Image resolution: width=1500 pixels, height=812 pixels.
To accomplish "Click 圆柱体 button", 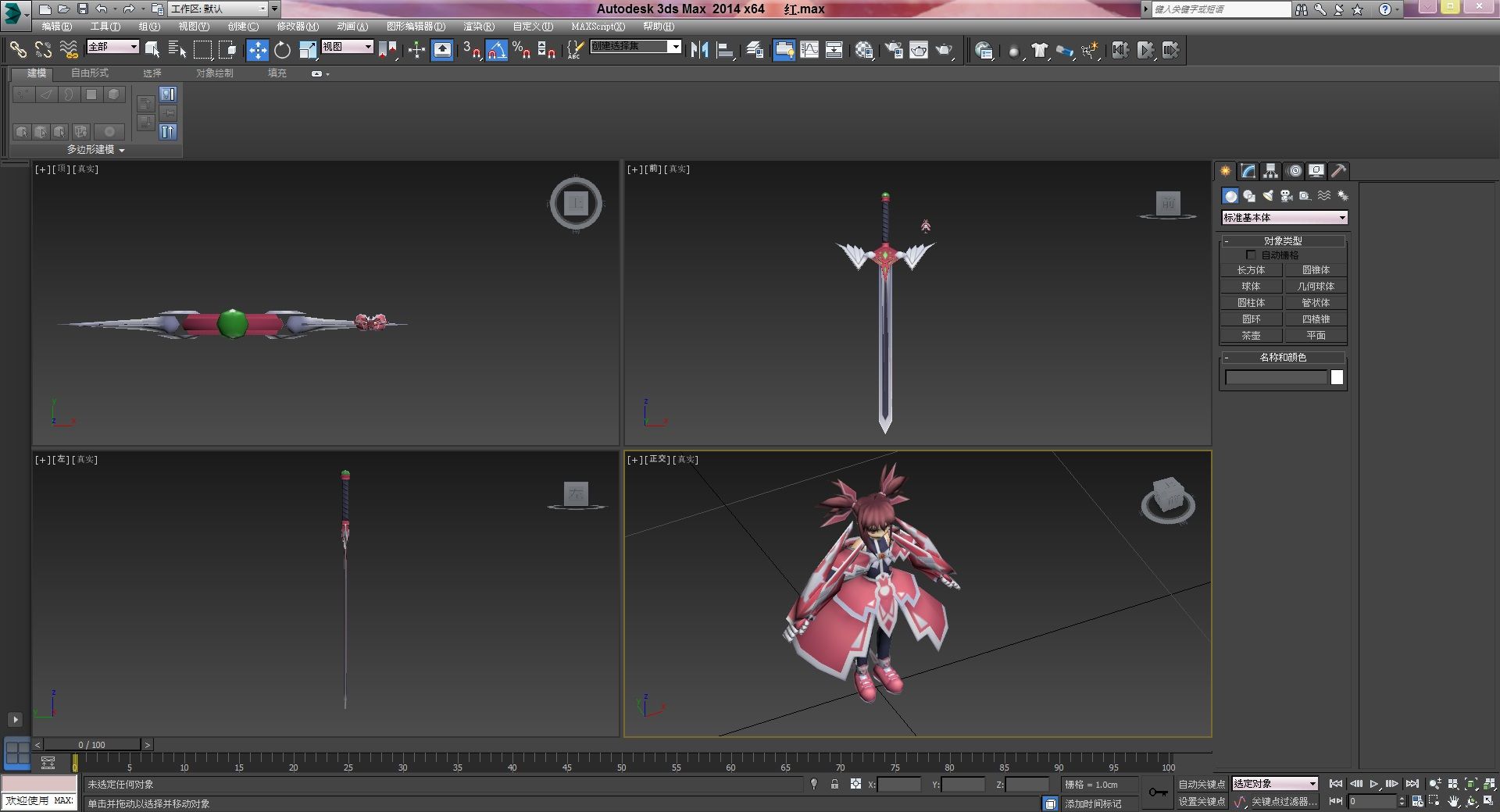I will click(1251, 303).
